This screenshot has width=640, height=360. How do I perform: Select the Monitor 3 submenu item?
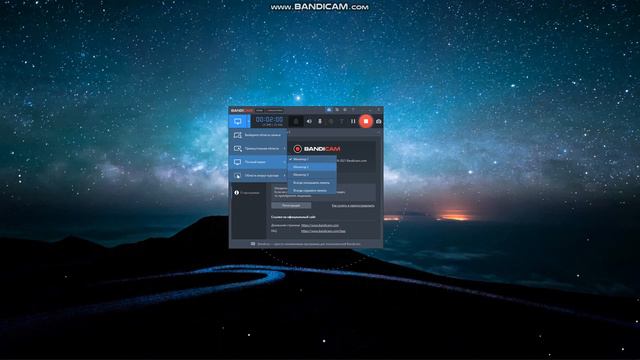pyautogui.click(x=312, y=175)
